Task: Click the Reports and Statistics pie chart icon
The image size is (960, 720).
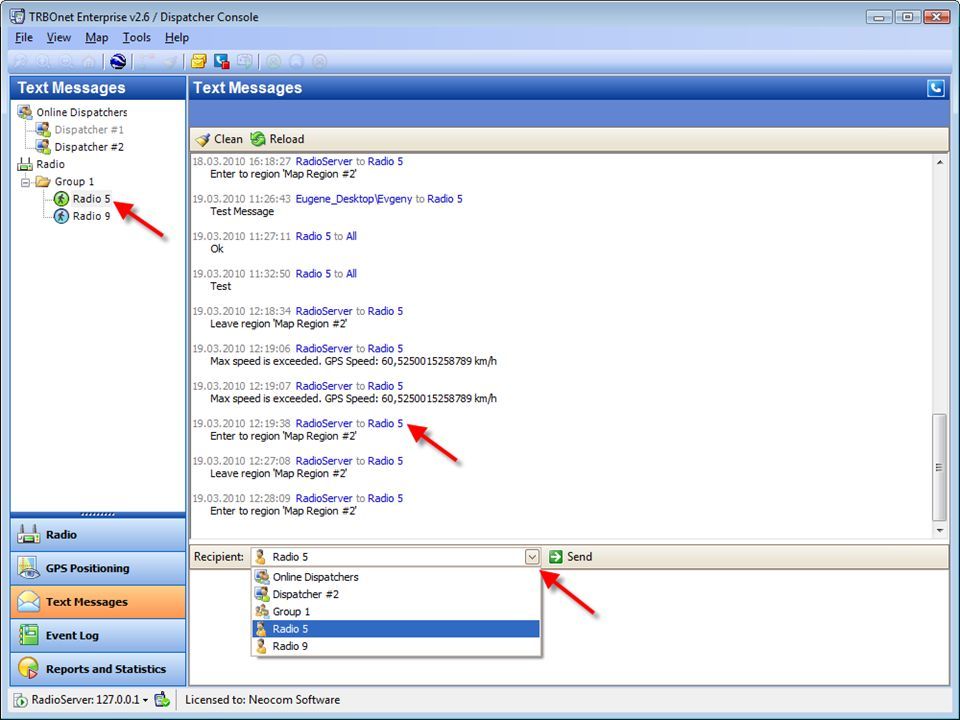Action: coord(28,669)
